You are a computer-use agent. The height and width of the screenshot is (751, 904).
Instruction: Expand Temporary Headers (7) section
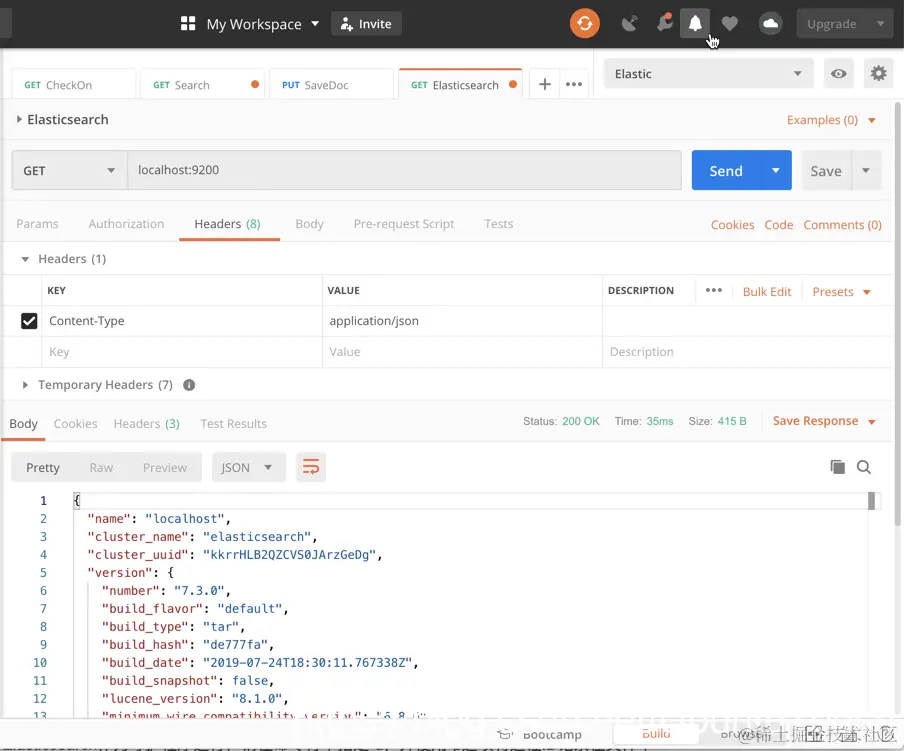(x=25, y=385)
